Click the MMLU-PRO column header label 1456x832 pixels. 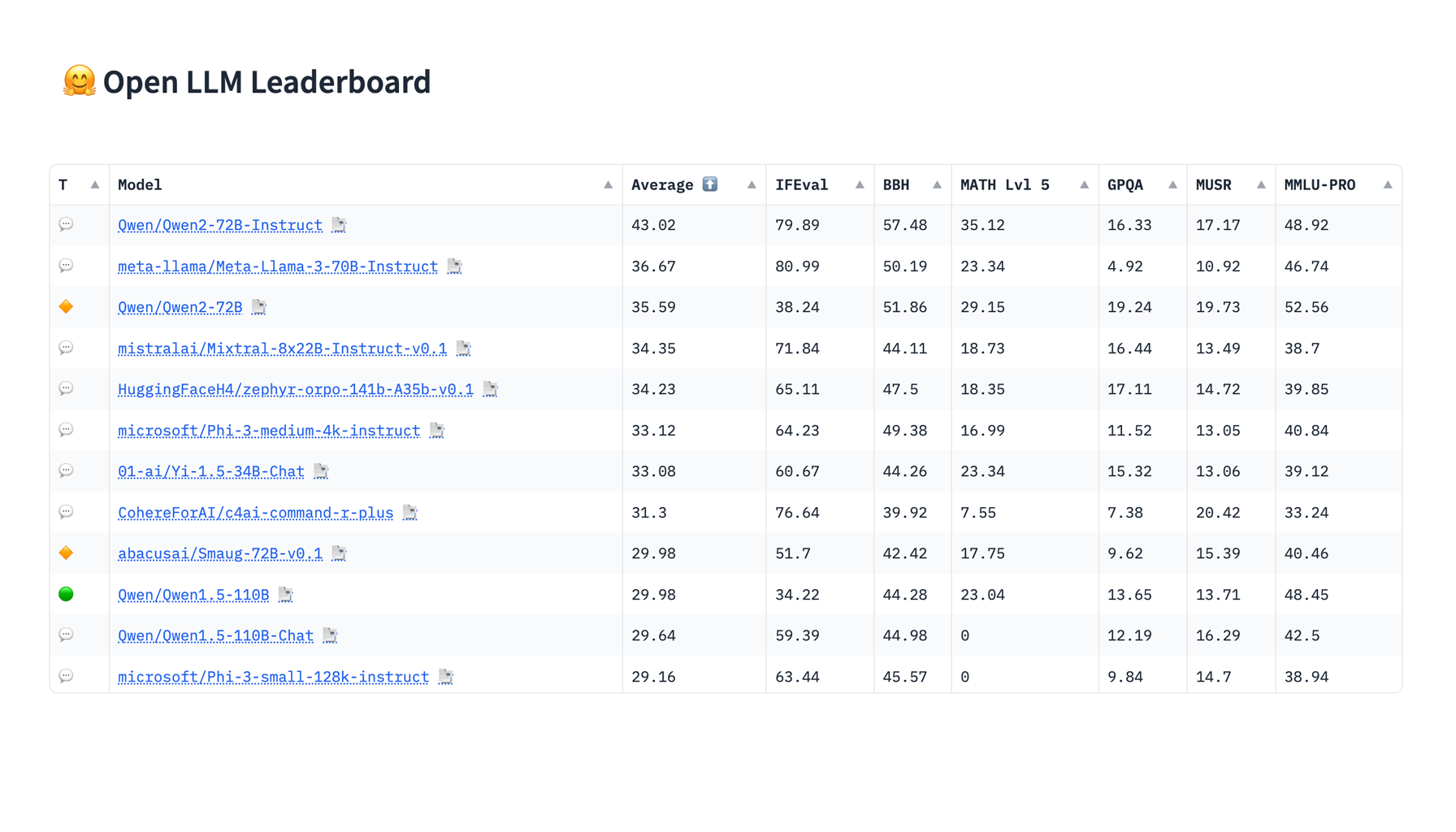[1319, 184]
